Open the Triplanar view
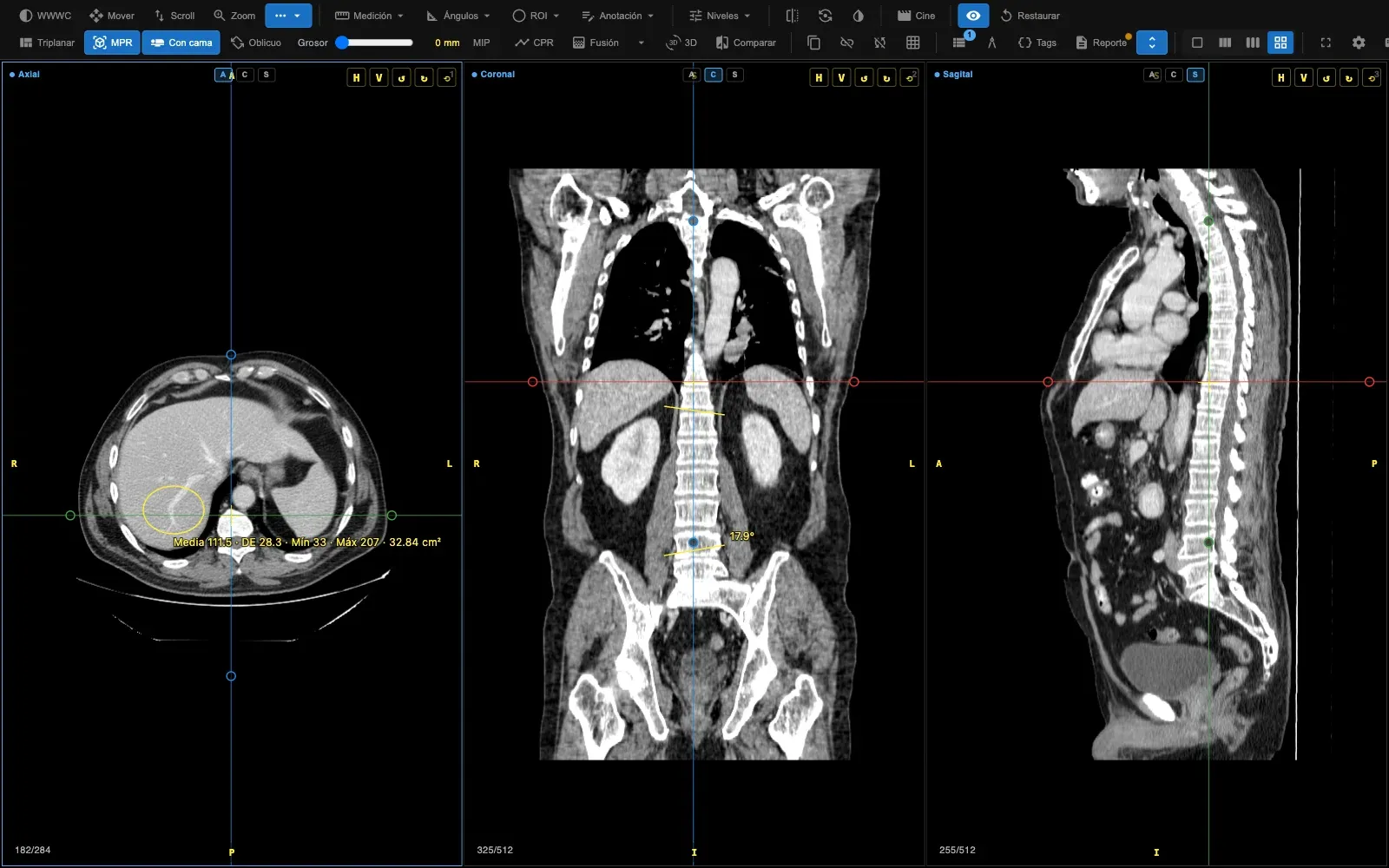The image size is (1389, 868). (47, 43)
